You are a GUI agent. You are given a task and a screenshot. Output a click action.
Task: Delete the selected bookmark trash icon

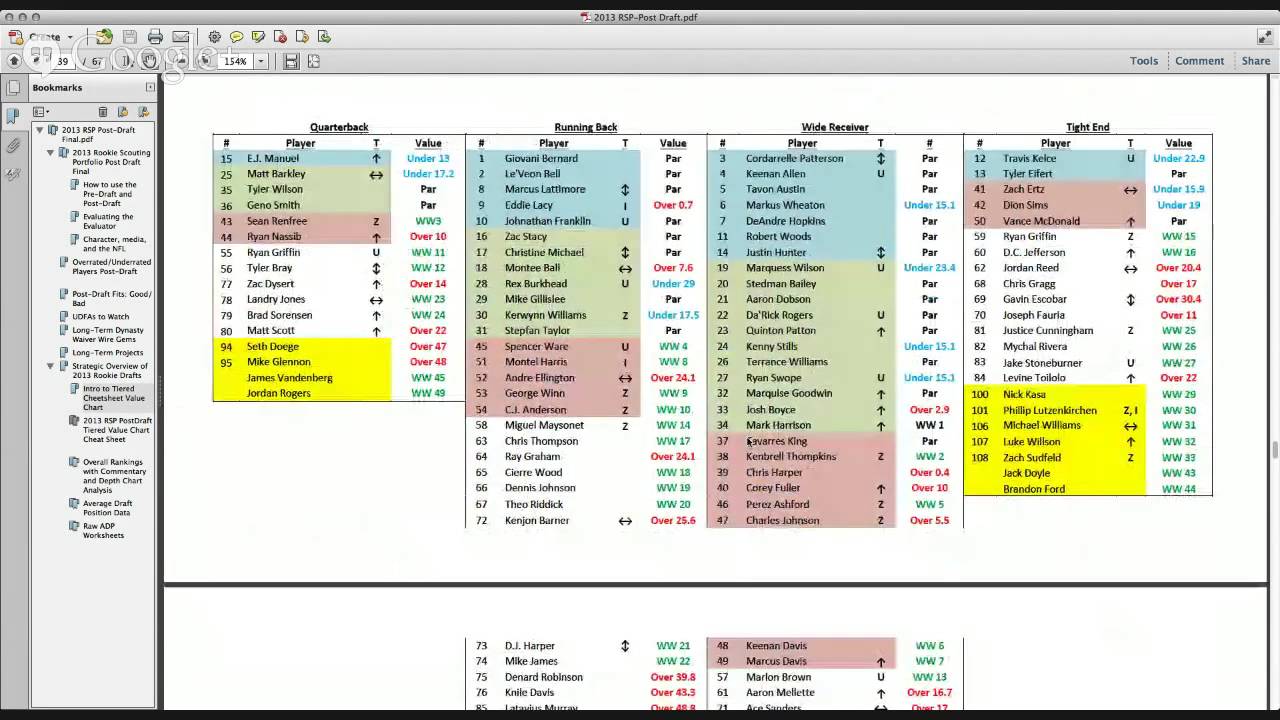[x=102, y=111]
